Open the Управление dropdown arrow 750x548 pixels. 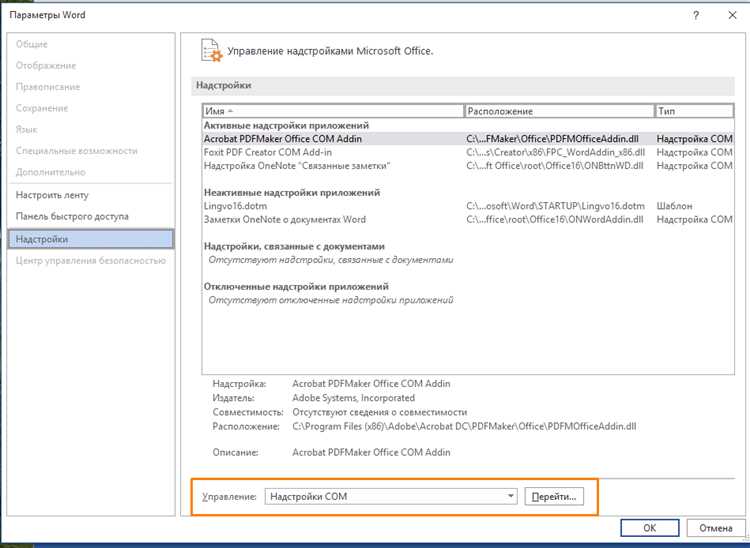click(511, 496)
